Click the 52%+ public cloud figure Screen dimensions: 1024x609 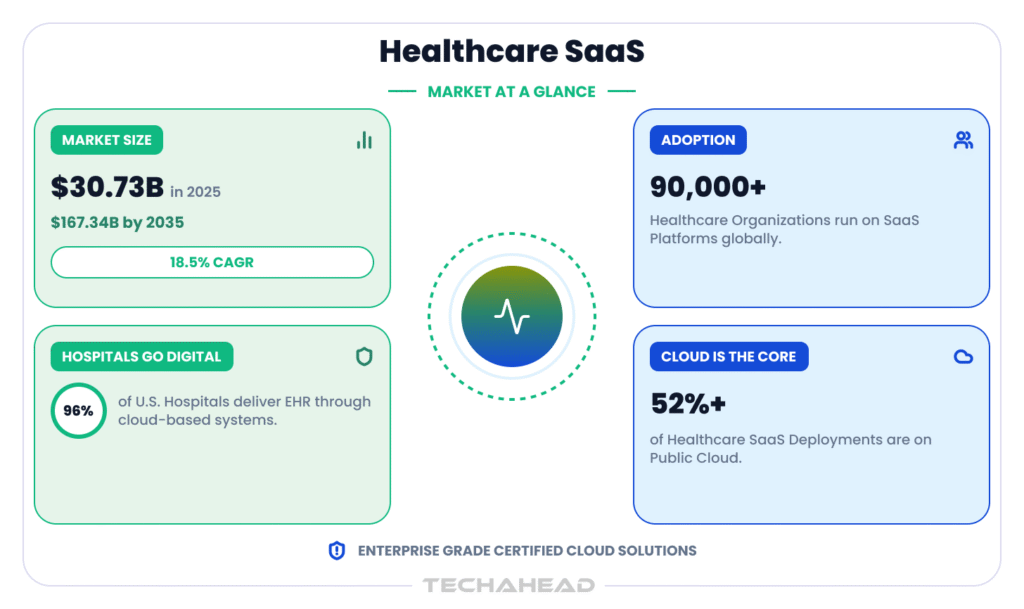click(688, 404)
